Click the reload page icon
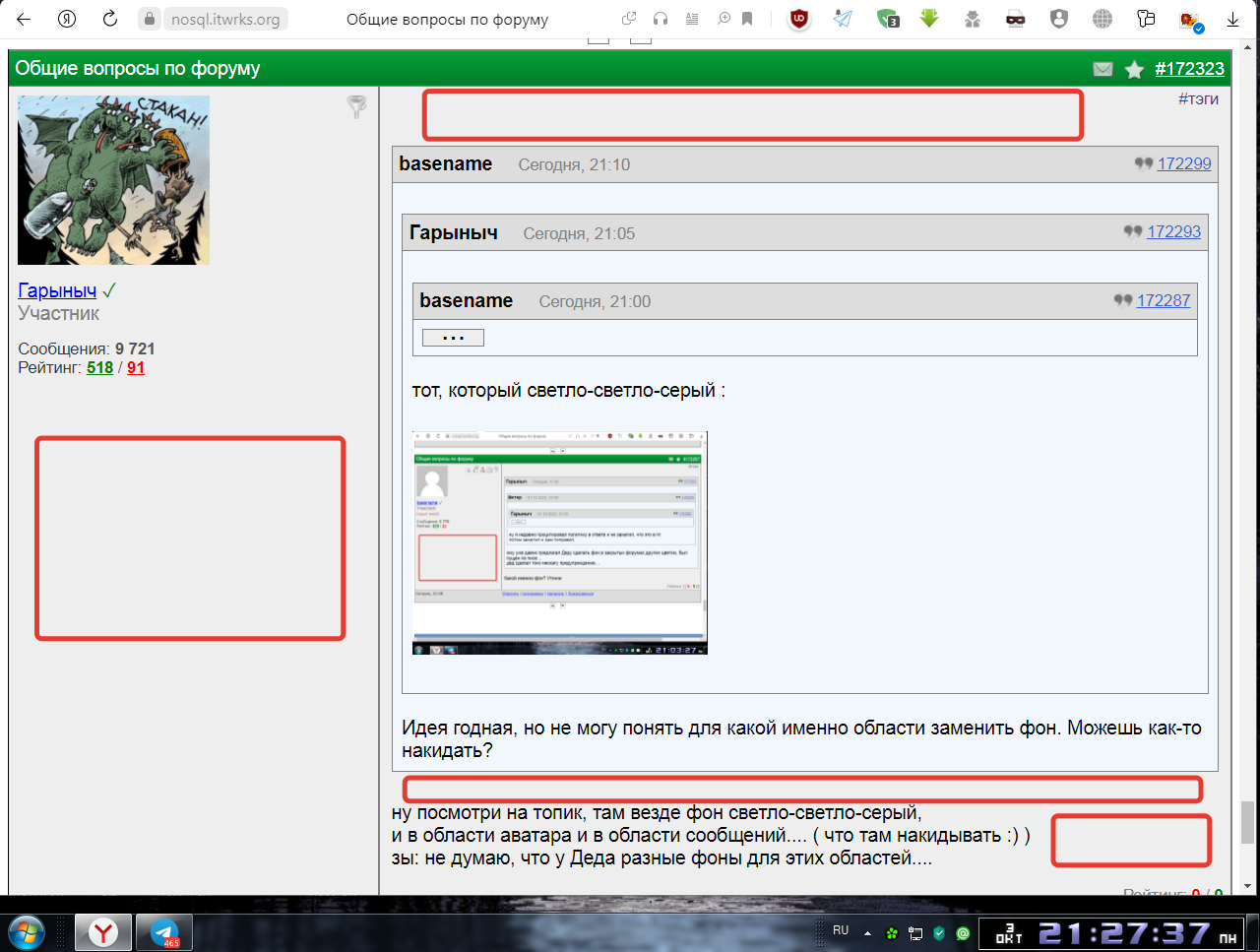Screen dimensions: 1260x952 (x=110, y=19)
